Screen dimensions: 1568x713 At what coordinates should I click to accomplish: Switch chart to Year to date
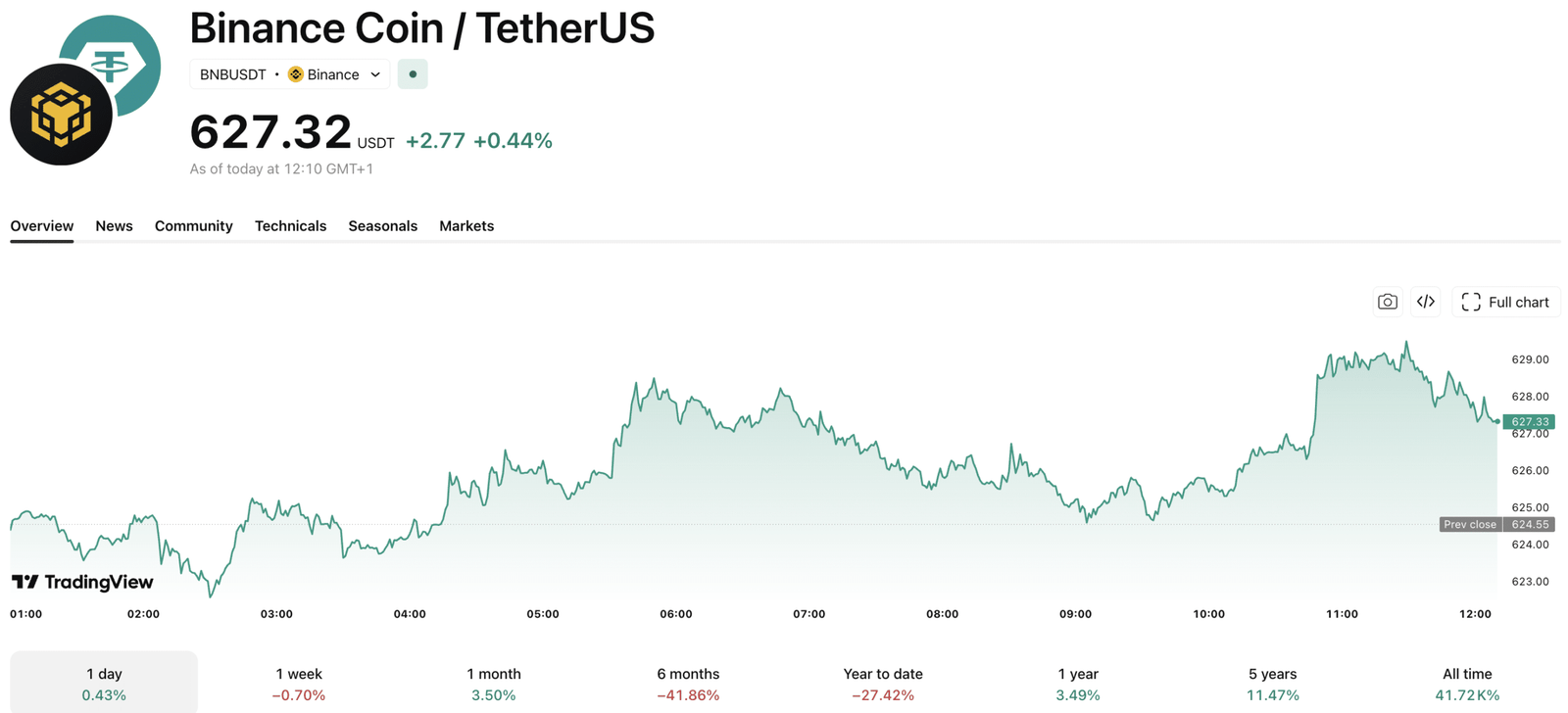click(883, 684)
